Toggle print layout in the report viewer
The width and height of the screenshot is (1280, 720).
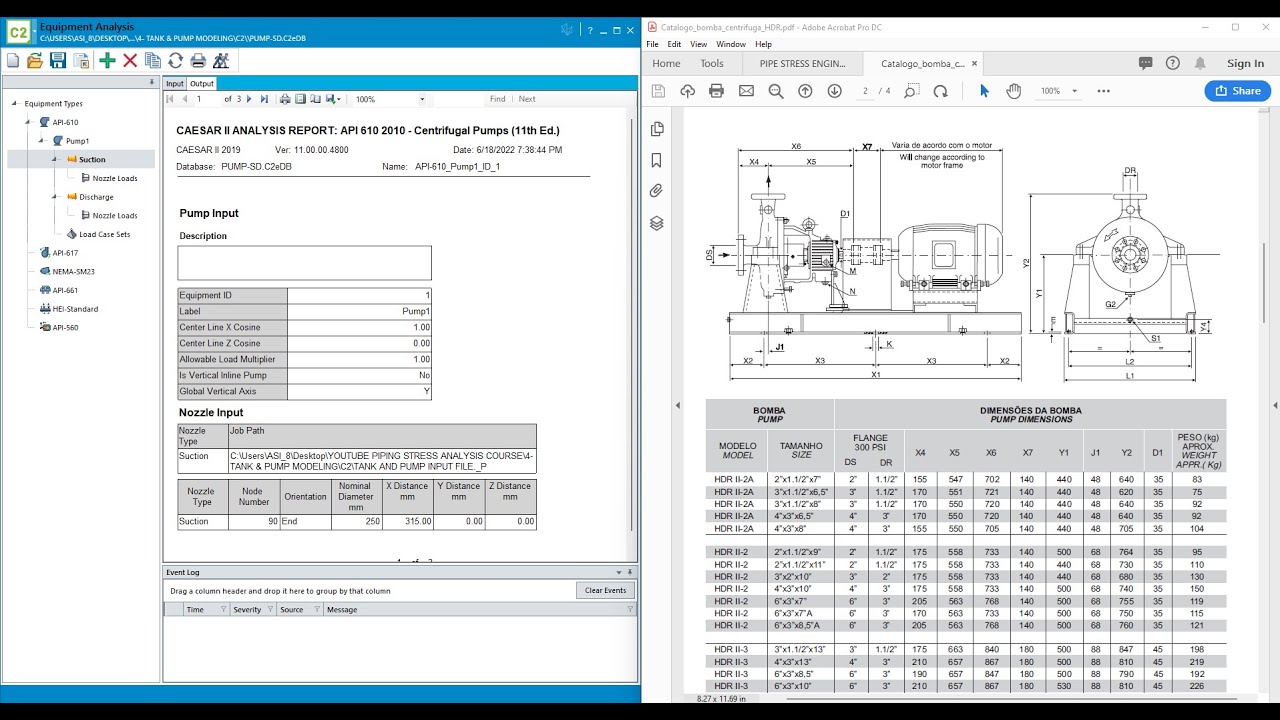[300, 99]
